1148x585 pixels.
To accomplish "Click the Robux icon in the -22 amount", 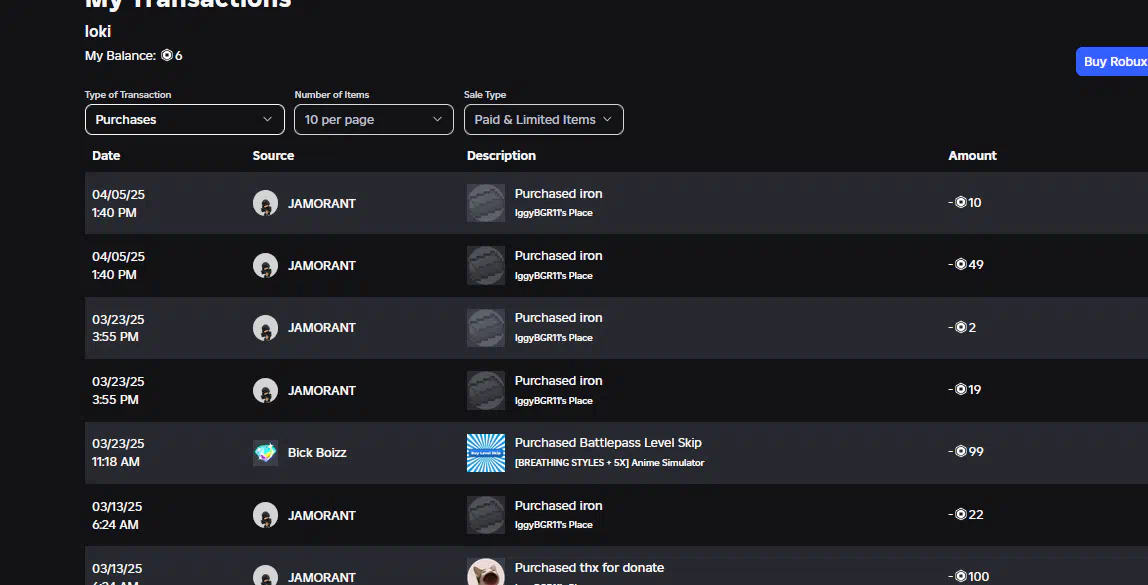I will [961, 515].
